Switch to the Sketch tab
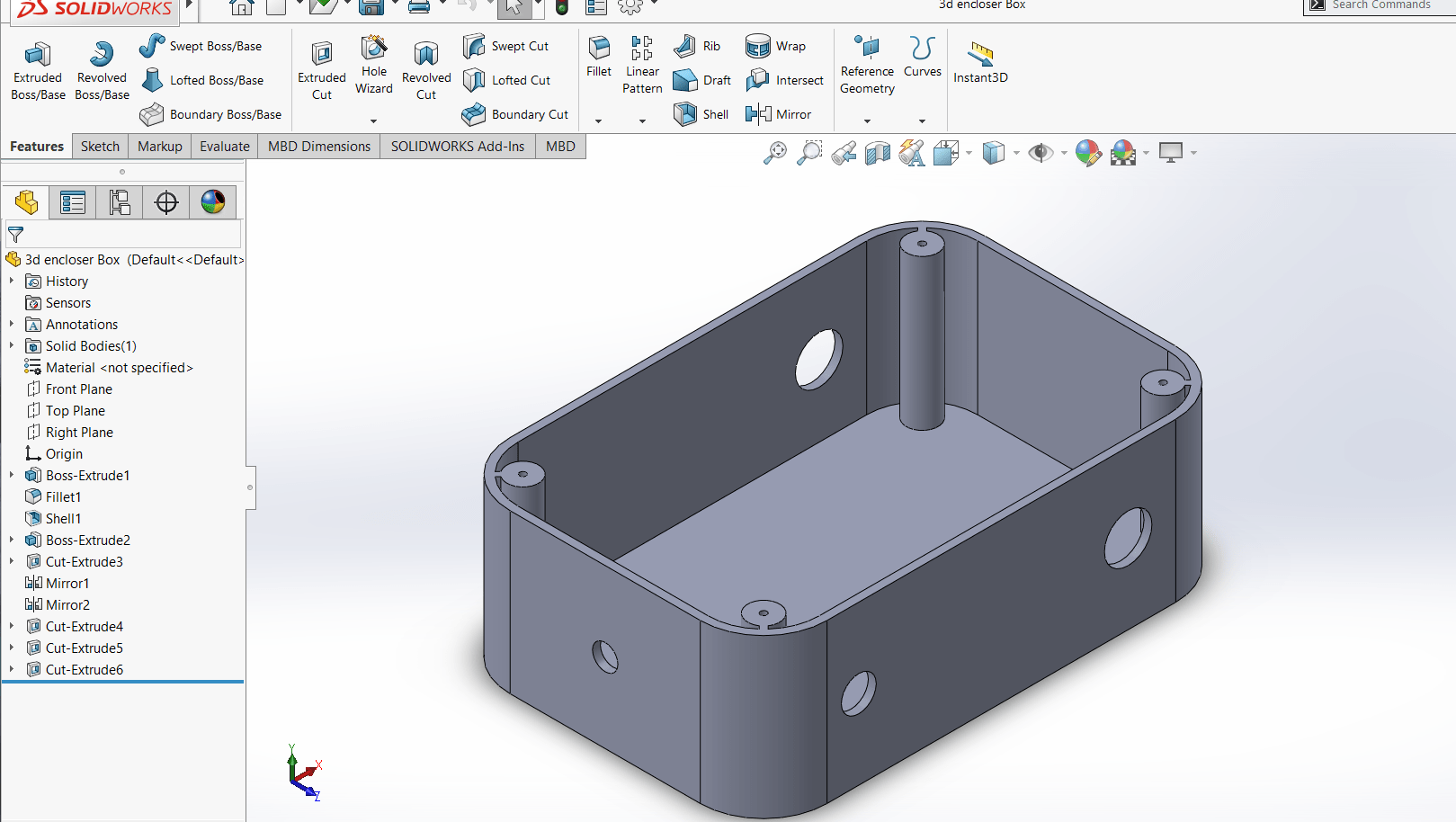The height and width of the screenshot is (822, 1456). point(100,147)
